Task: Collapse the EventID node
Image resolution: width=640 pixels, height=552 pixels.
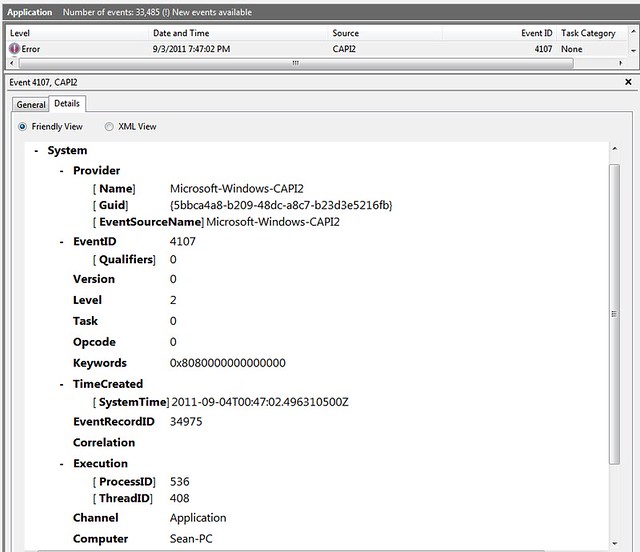Action: (62, 242)
